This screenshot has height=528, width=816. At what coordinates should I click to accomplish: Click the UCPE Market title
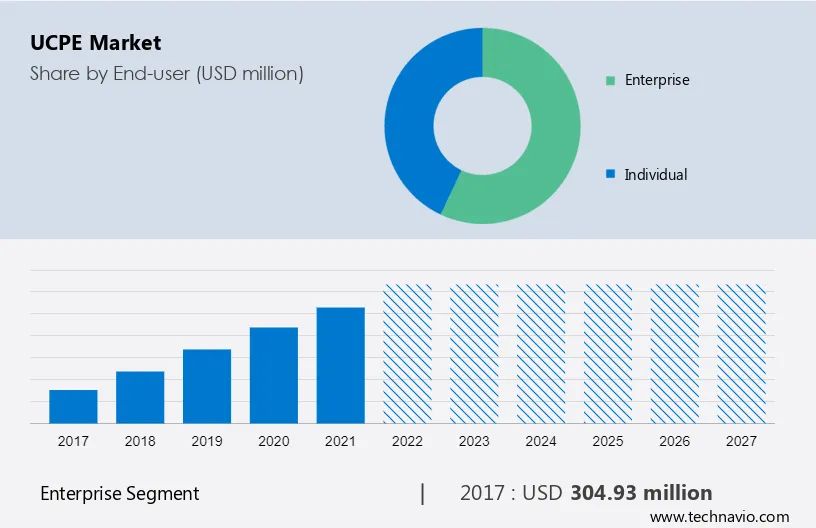click(x=96, y=43)
